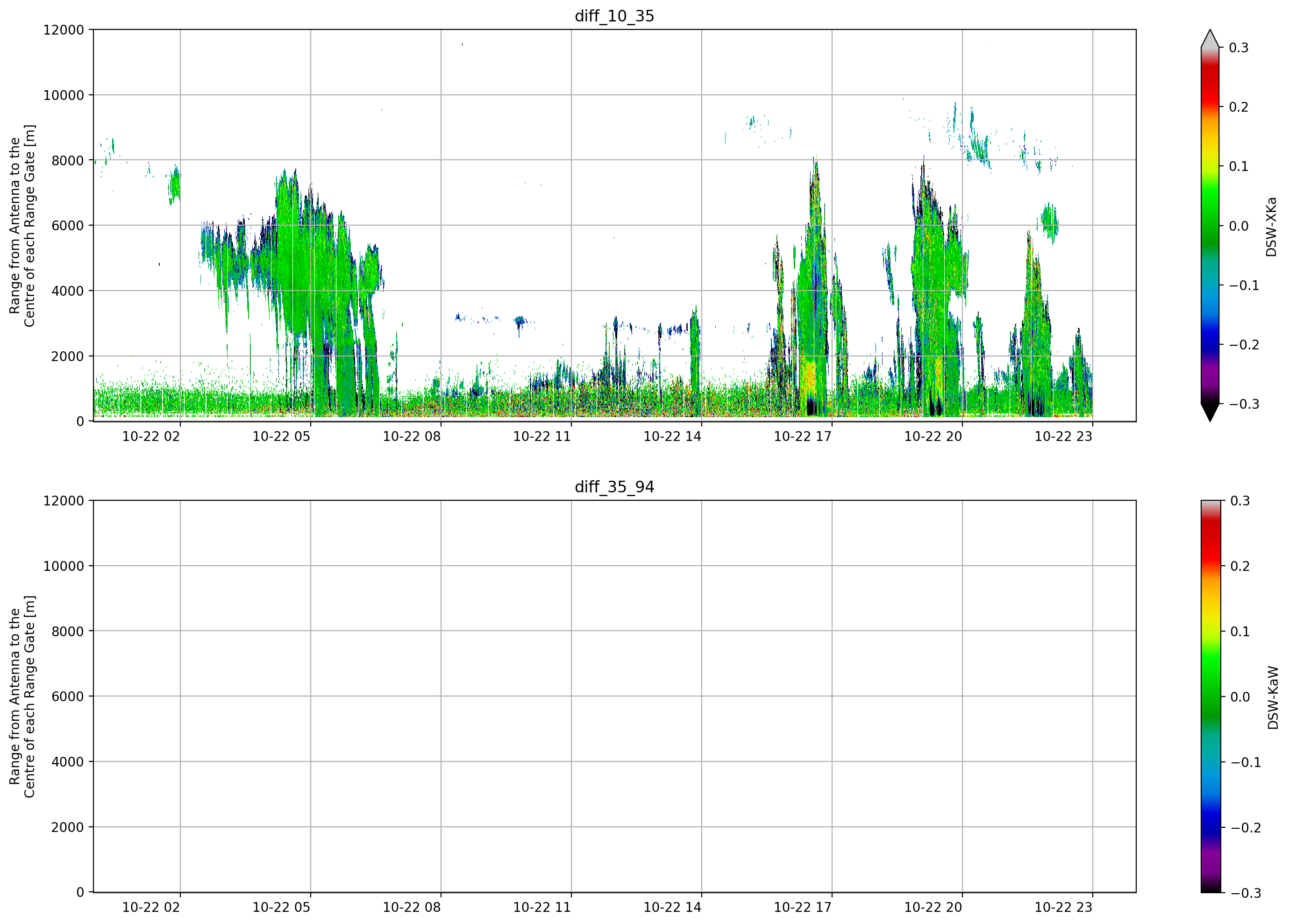1289x924 pixels.
Task: Click the 10-22 20 x-tick under diff_10_35
Action: 933,436
